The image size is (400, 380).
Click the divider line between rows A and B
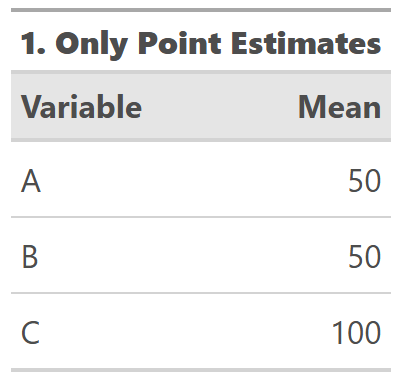click(x=201, y=217)
